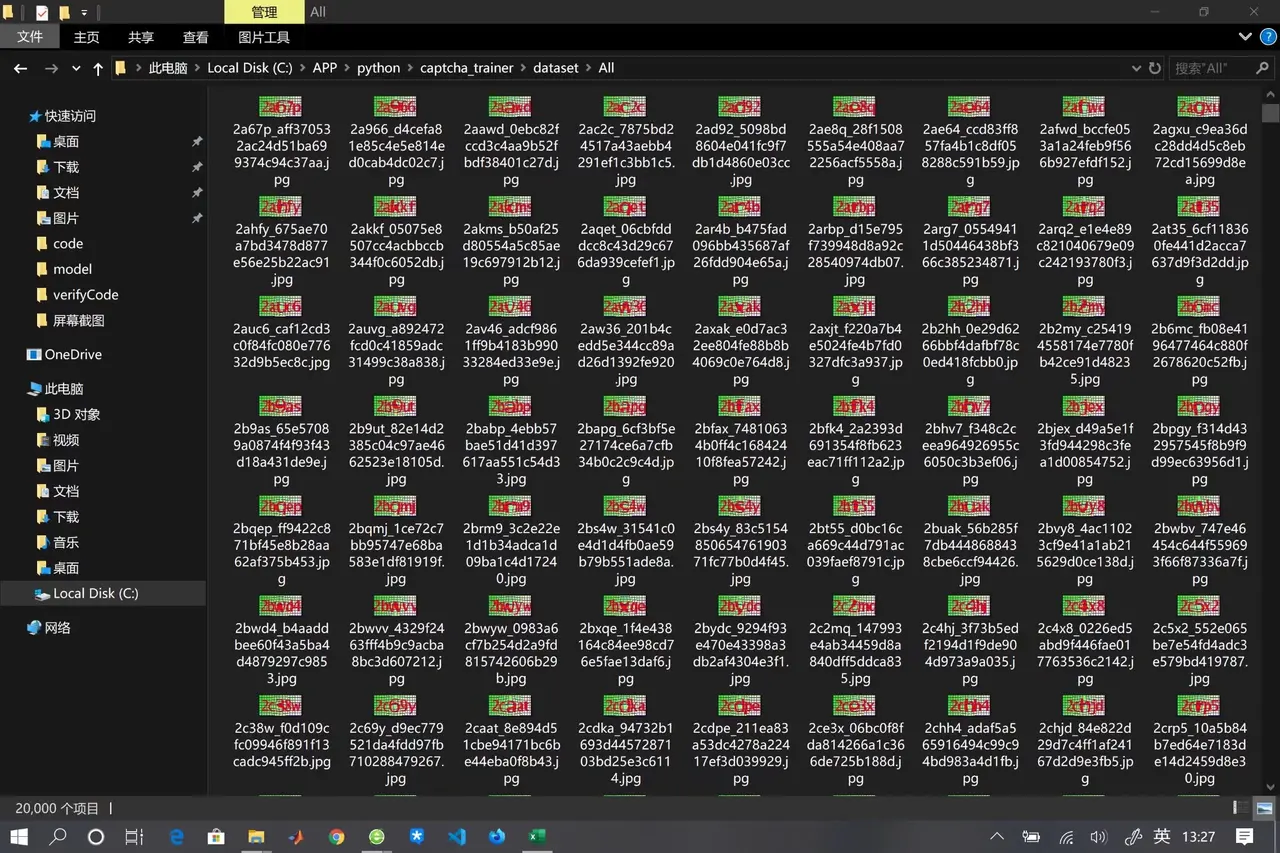This screenshot has height=853, width=1280.
Task: Switch to large thumbnails view in status bar
Action: coord(1264,808)
